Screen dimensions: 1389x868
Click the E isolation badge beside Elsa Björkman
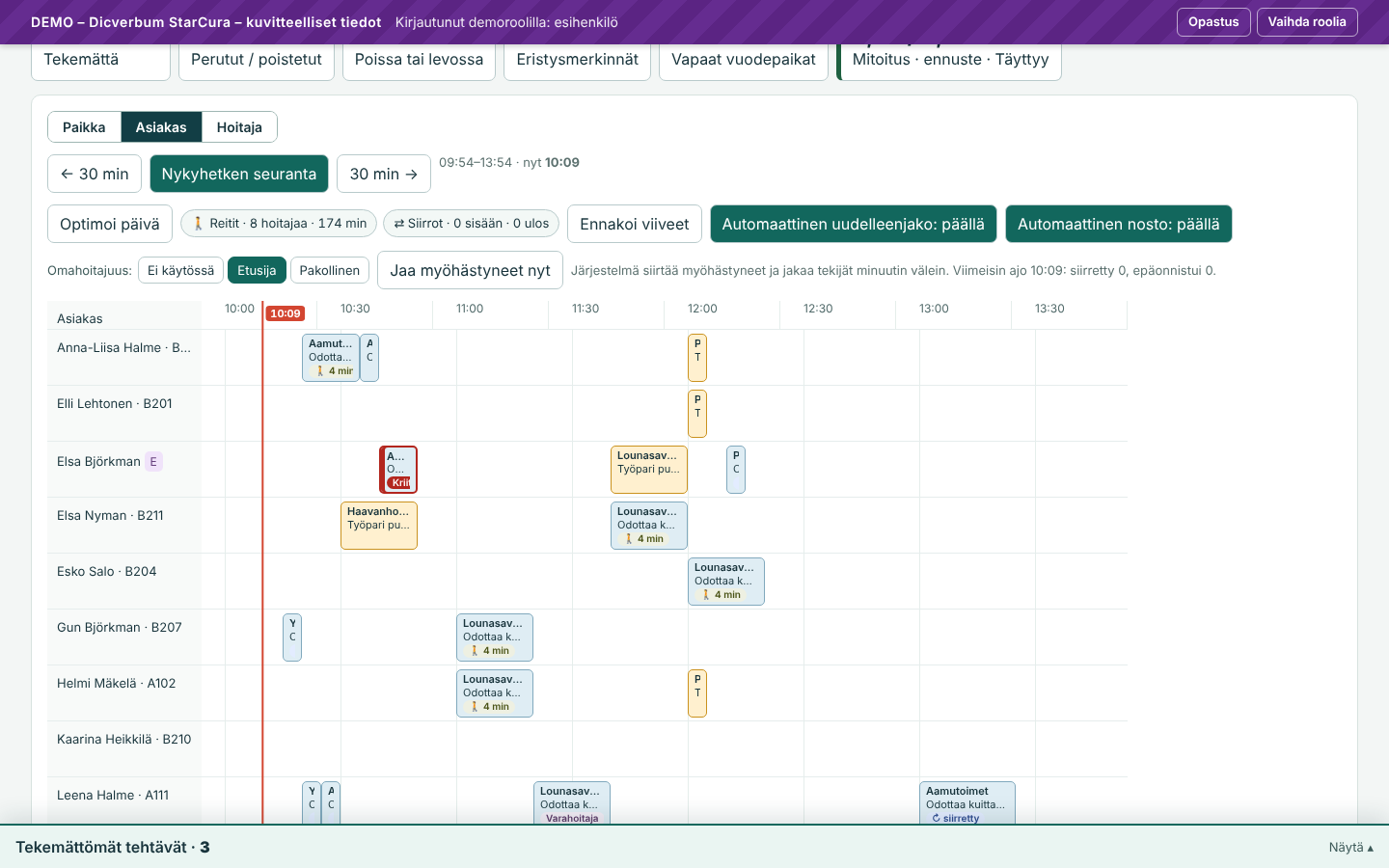coord(153,461)
